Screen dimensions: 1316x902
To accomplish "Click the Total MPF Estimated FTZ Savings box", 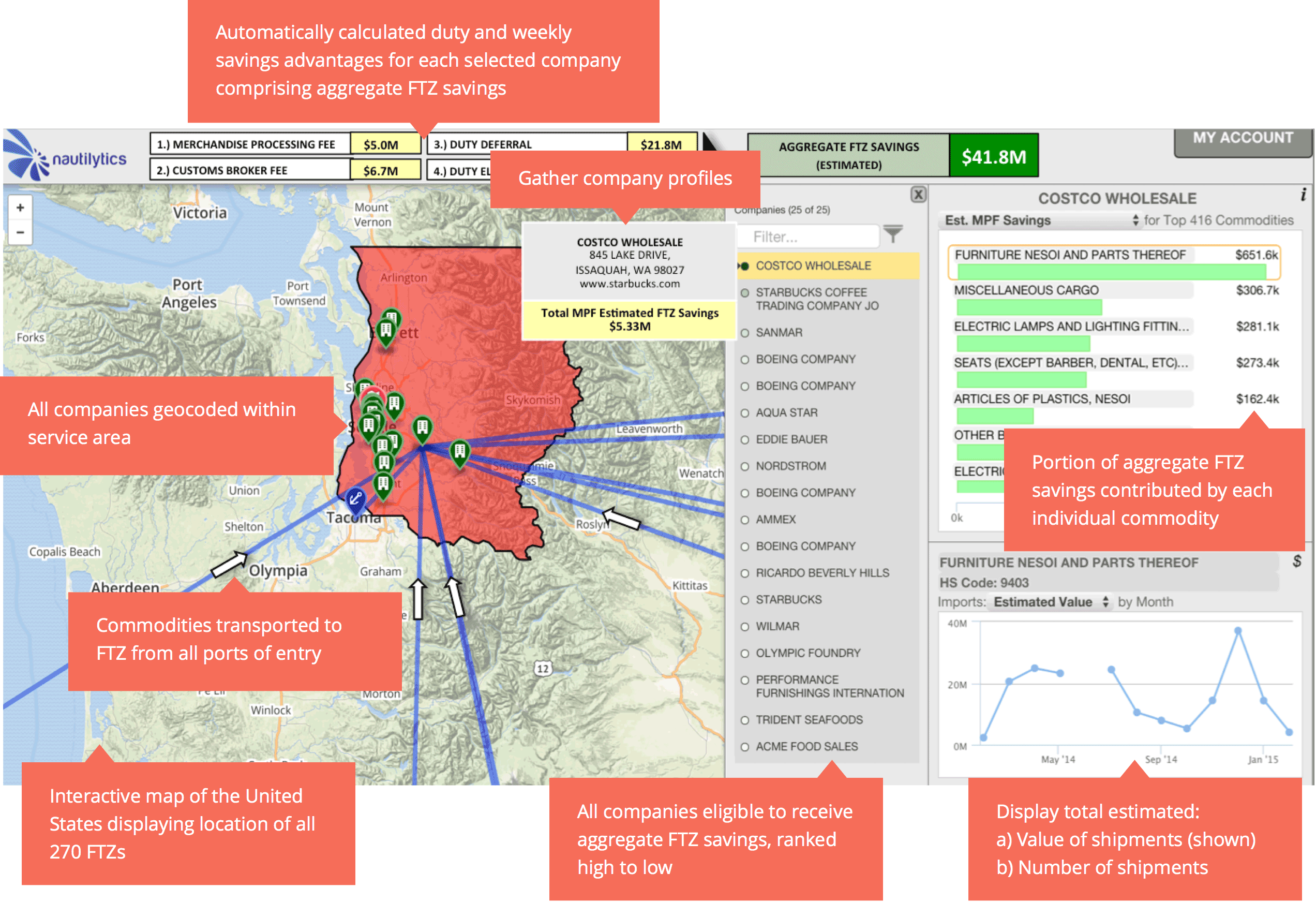I will click(x=629, y=319).
